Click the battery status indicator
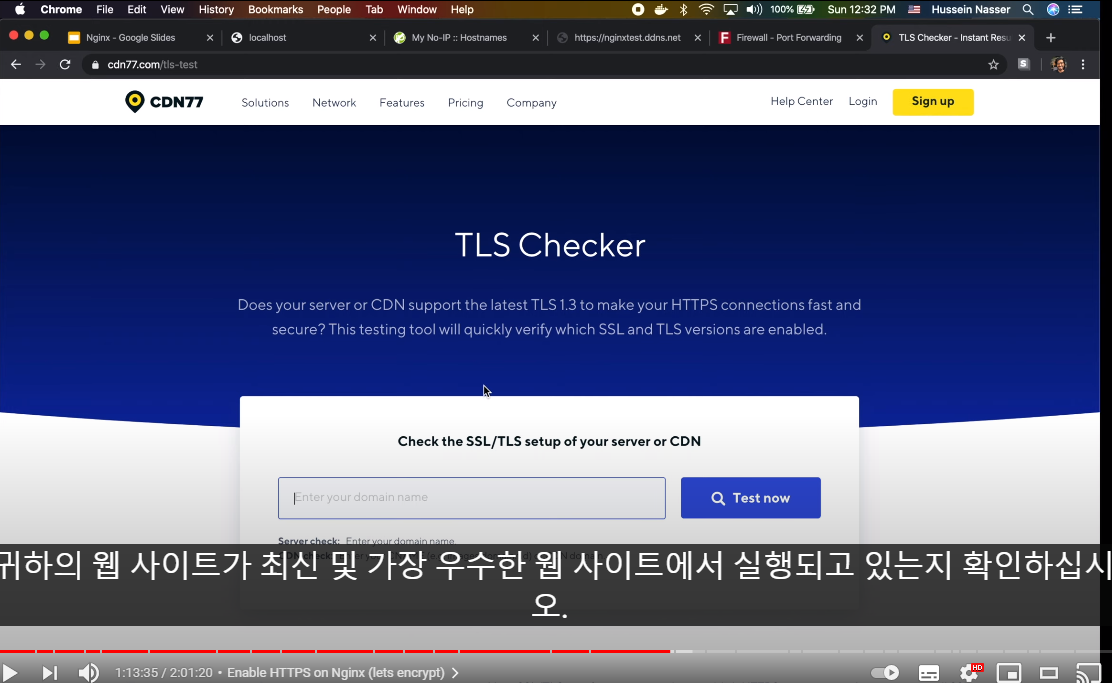Screen dimensions: 1112x683 (x=793, y=9)
